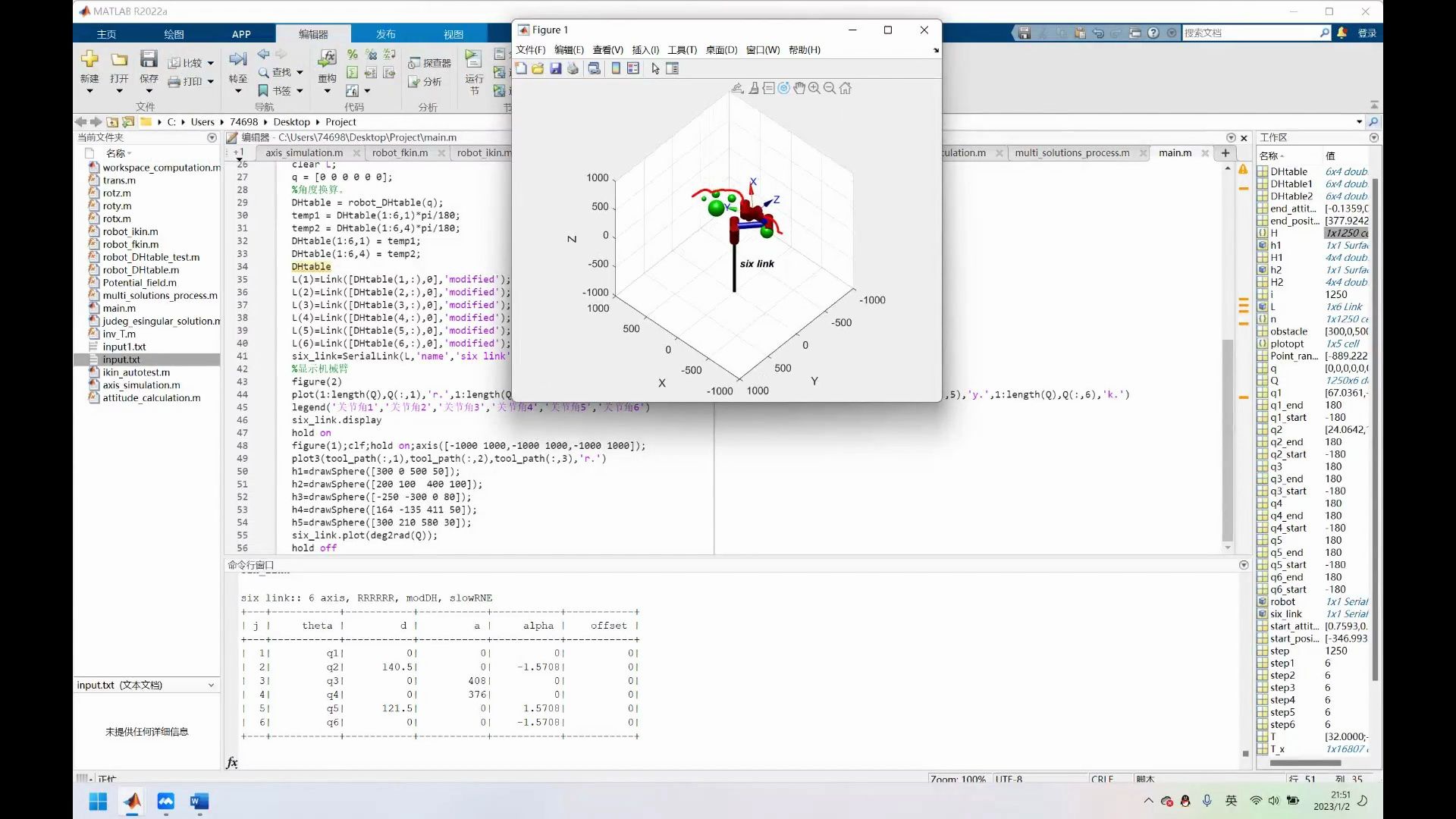Select the Rotate 3D axes tool
Viewport: 1456px width, 819px height.
[x=784, y=88]
